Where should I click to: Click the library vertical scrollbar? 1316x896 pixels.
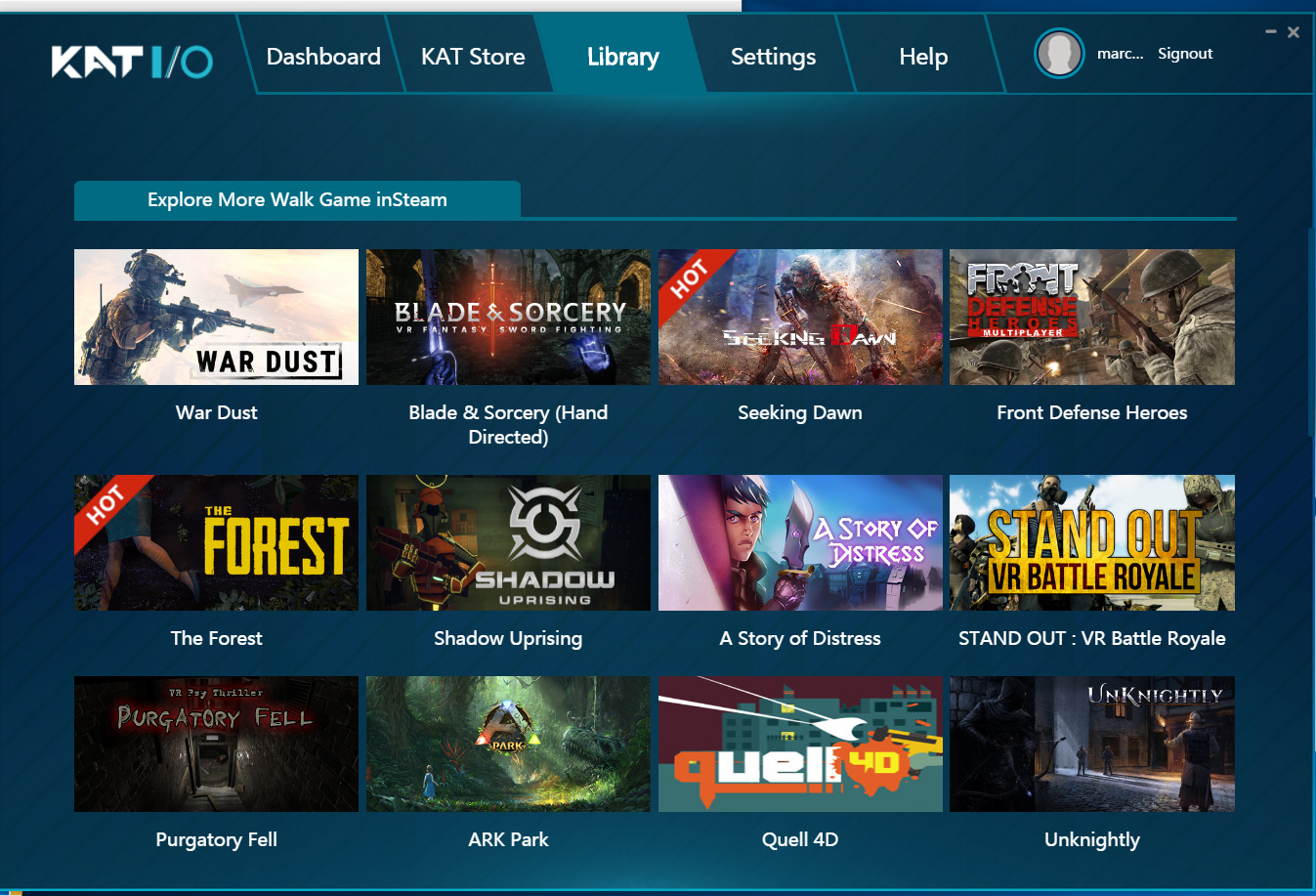[x=1310, y=332]
